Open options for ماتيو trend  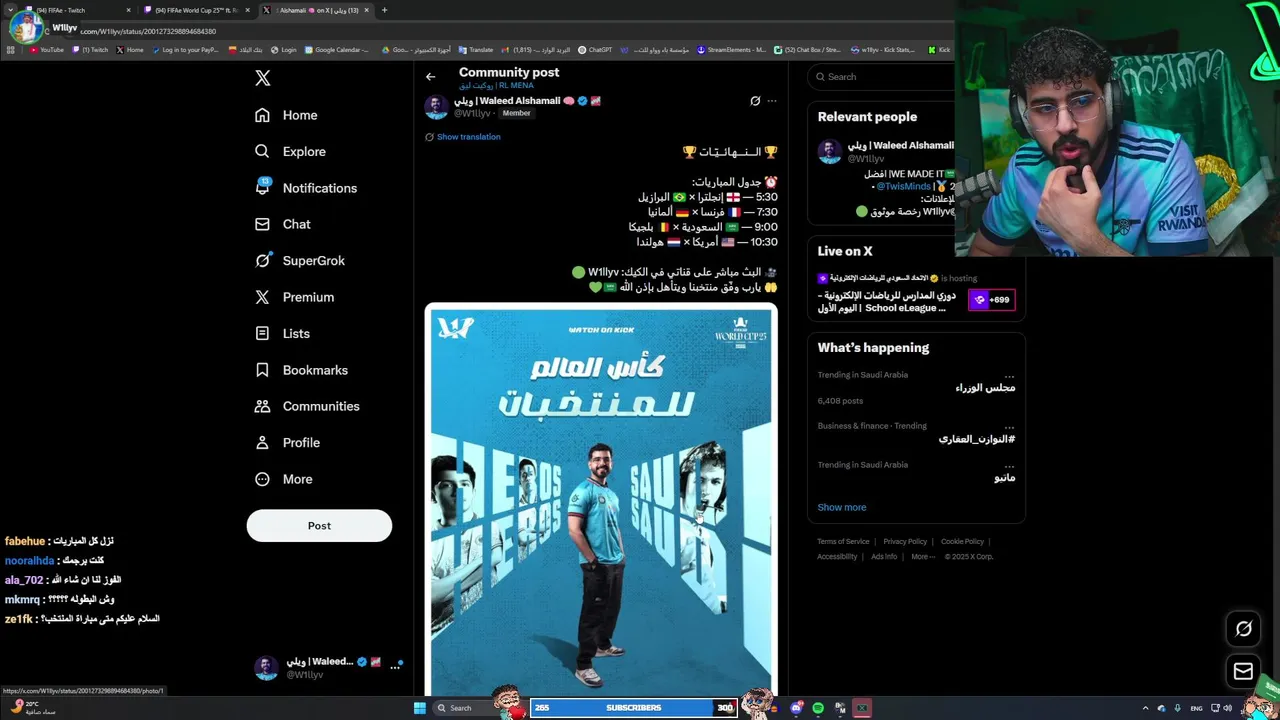pos(1009,464)
